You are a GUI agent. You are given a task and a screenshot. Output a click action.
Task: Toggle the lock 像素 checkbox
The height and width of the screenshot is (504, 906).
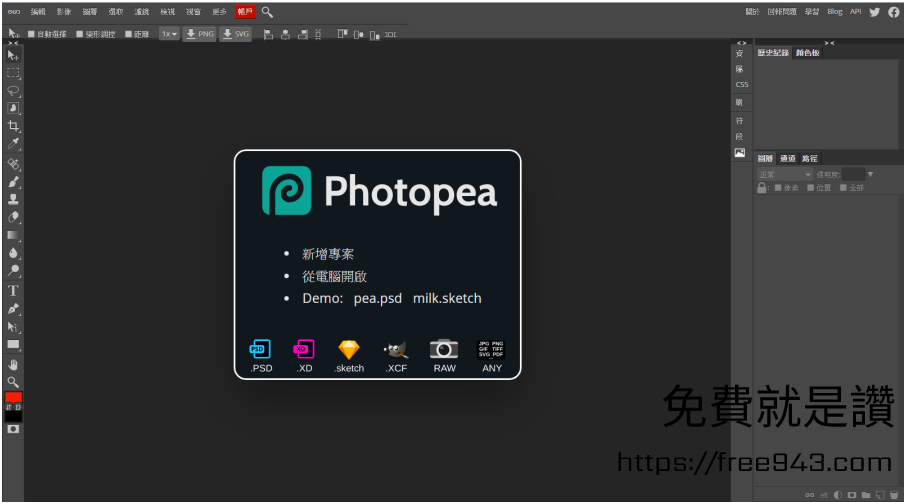[x=778, y=187]
